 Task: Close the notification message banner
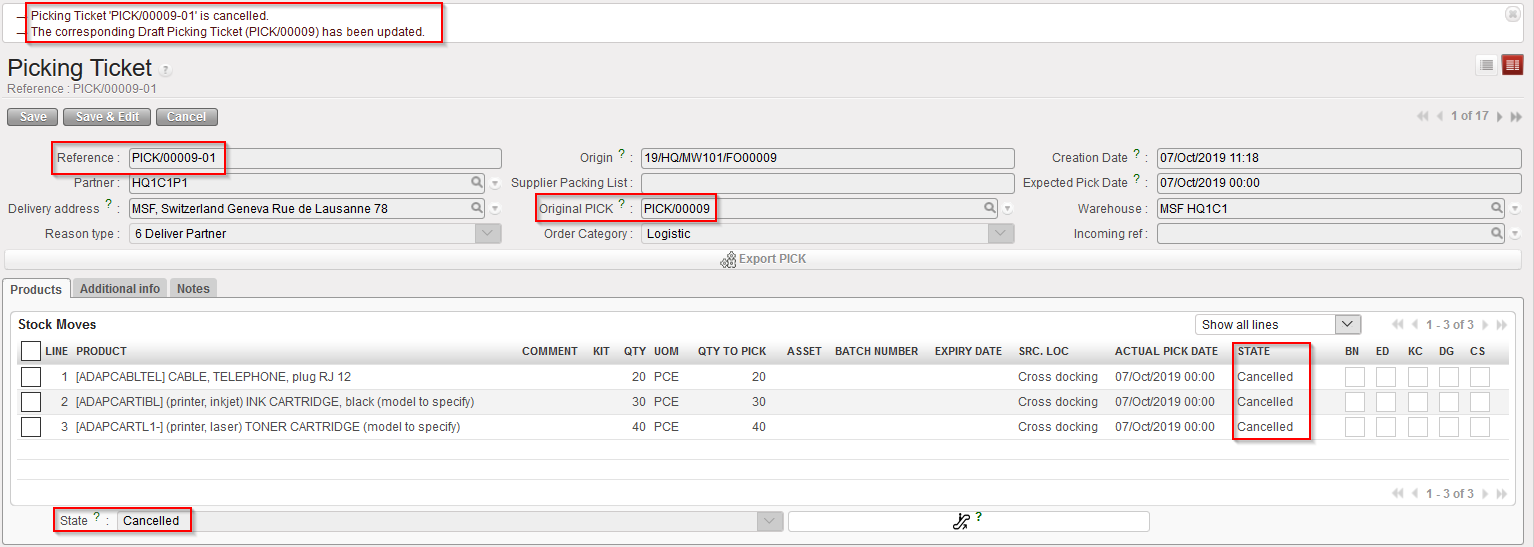[x=1513, y=14]
